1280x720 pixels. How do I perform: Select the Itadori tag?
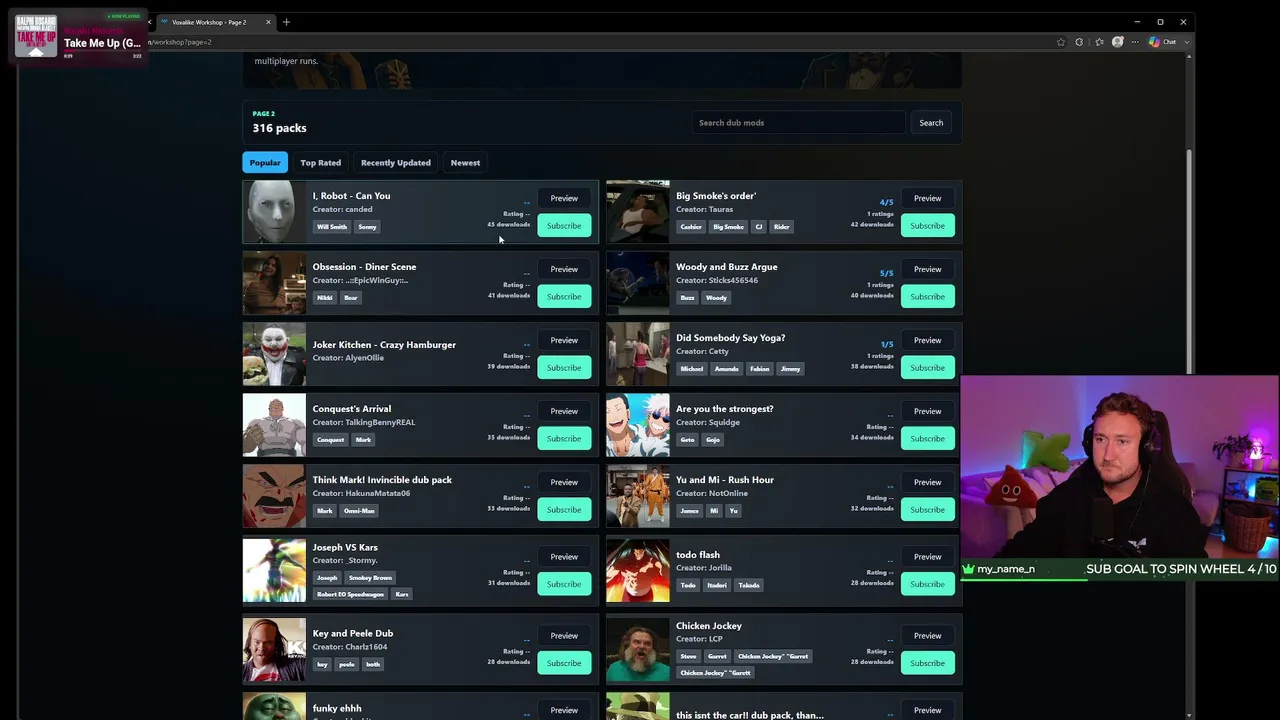coord(717,585)
